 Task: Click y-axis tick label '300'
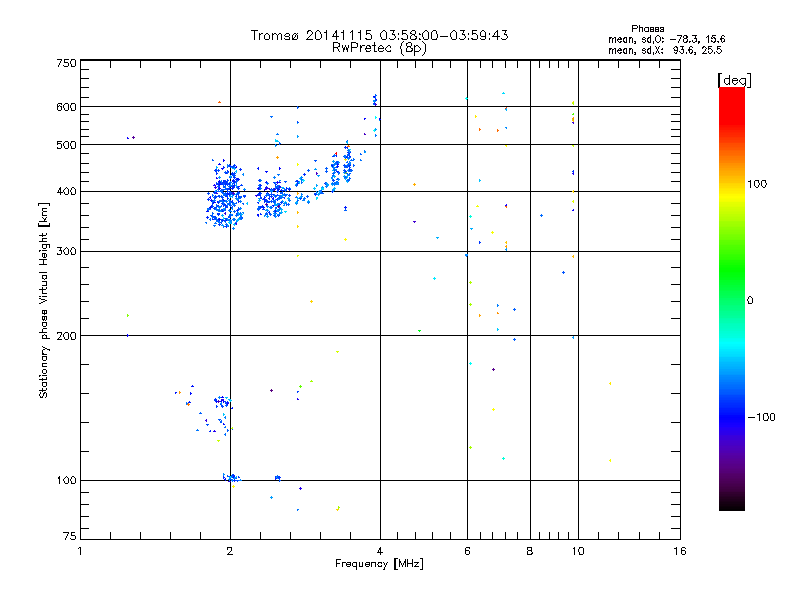66,252
